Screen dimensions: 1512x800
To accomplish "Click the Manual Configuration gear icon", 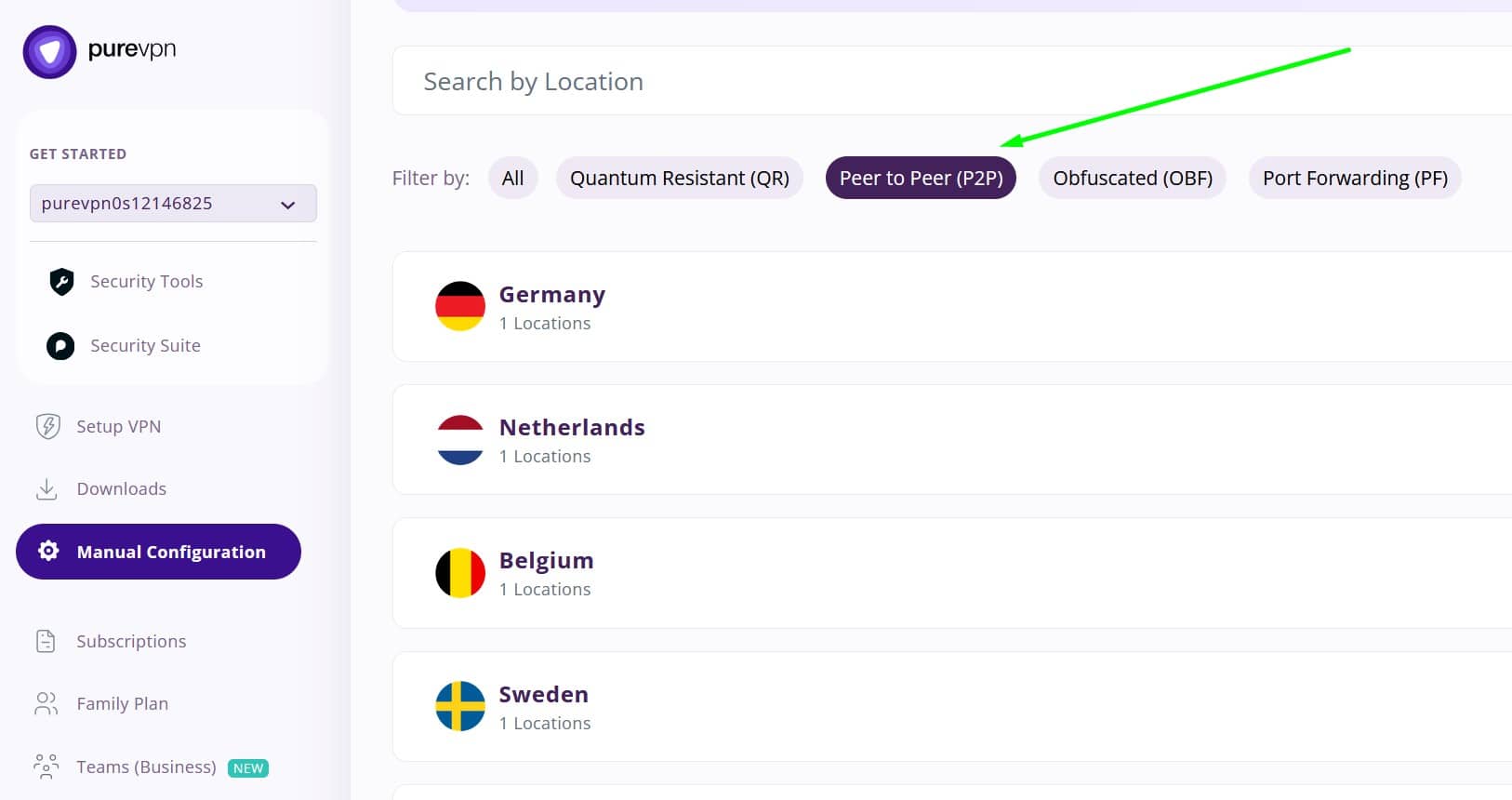I will [x=48, y=551].
